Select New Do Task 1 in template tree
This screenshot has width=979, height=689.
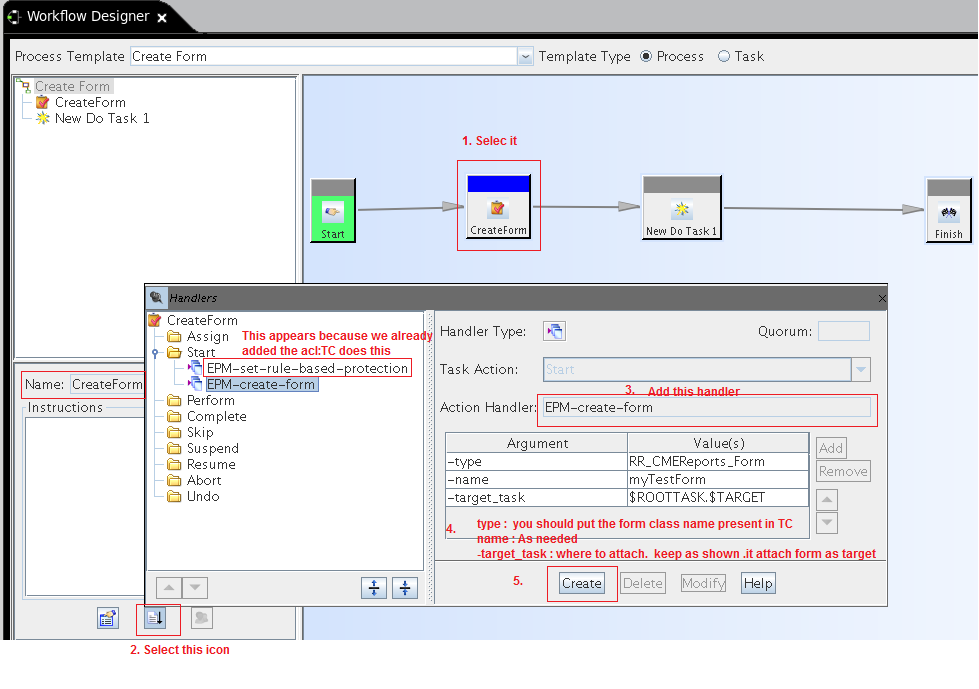pyautogui.click(x=102, y=119)
